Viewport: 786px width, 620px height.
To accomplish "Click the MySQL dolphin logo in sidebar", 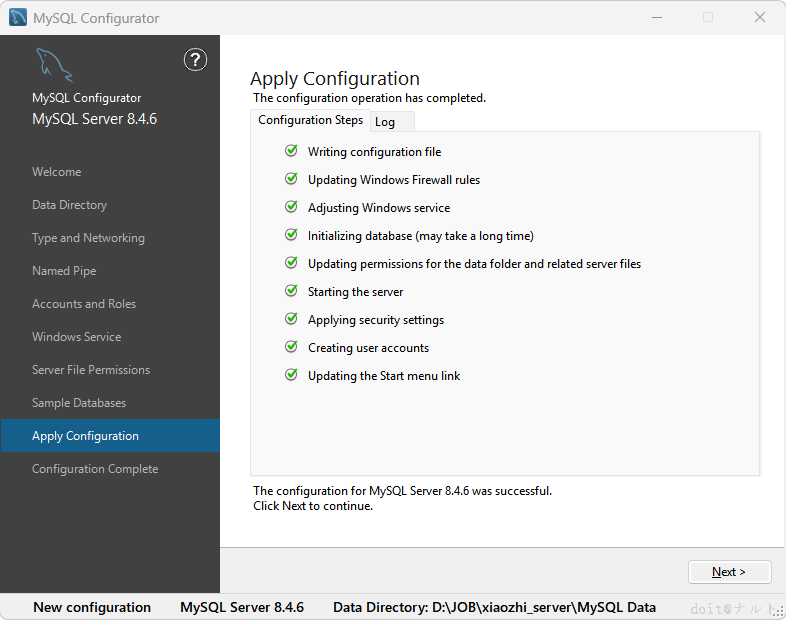I will point(54,65).
